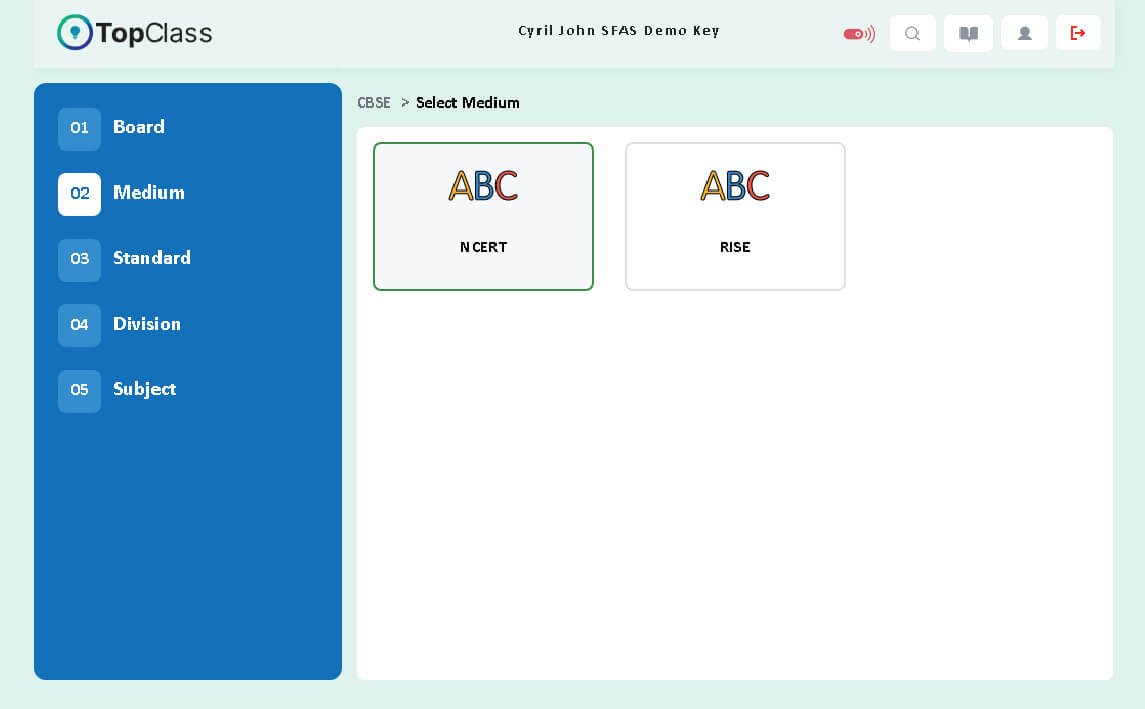
Task: Click the 01 number badge
Action: coord(80,129)
